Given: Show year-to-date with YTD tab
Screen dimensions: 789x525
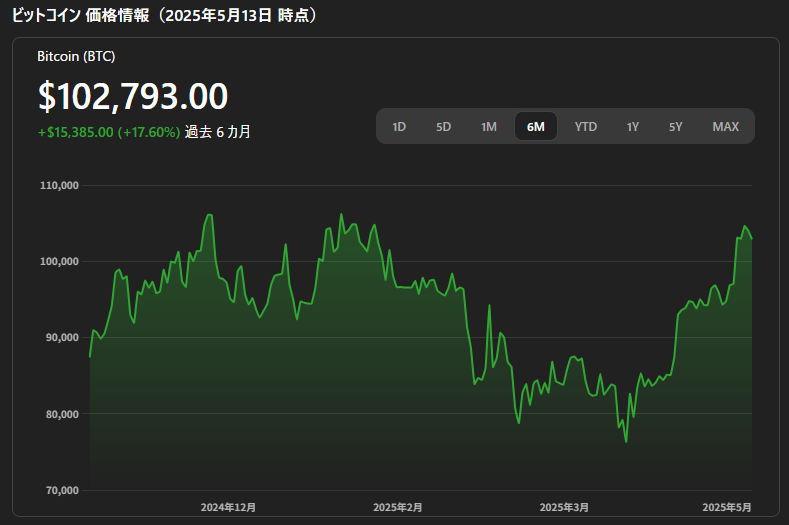Looking at the screenshot, I should 586,126.
